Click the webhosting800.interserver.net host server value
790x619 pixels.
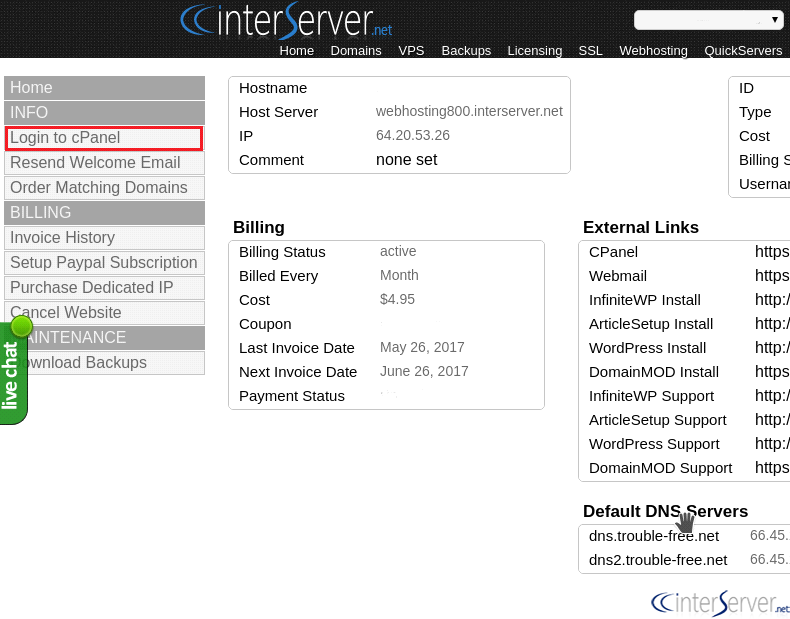[469, 111]
